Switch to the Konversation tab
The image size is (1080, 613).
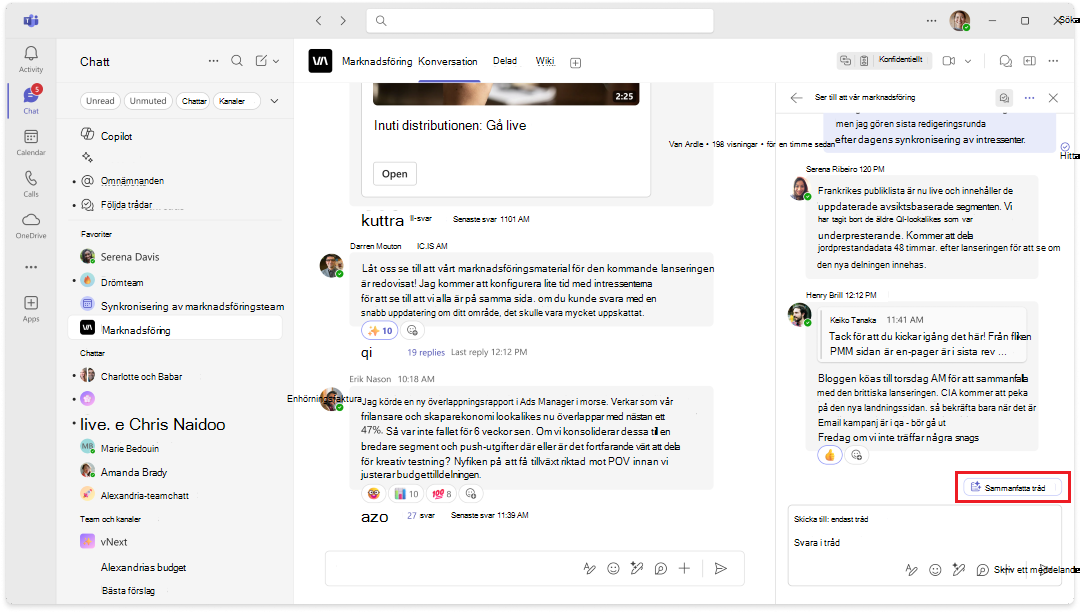[448, 61]
